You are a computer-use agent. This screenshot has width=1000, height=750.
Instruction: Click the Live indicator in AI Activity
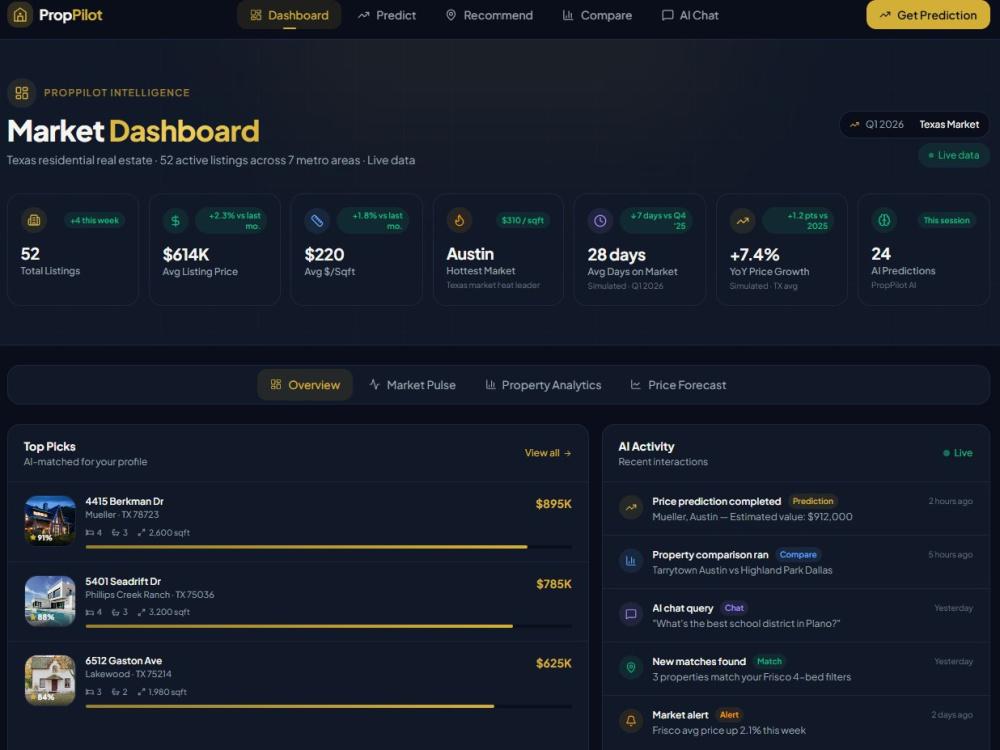(x=958, y=453)
